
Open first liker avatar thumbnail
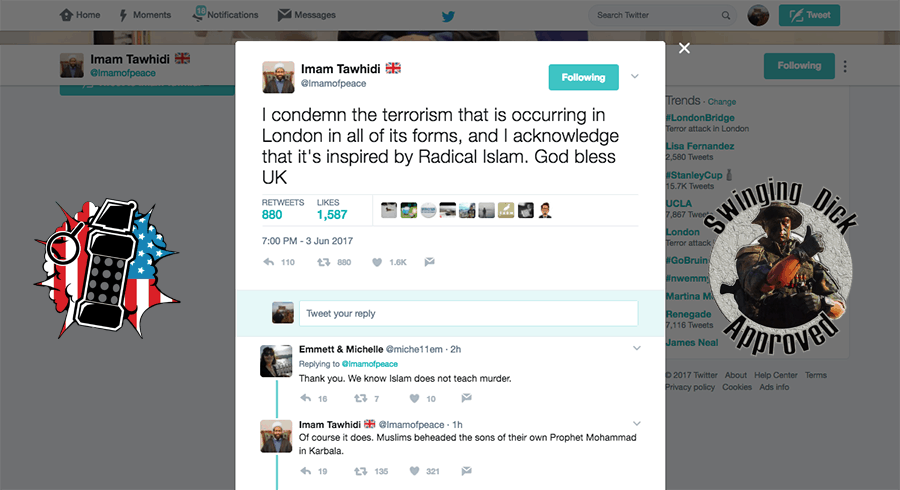(389, 211)
